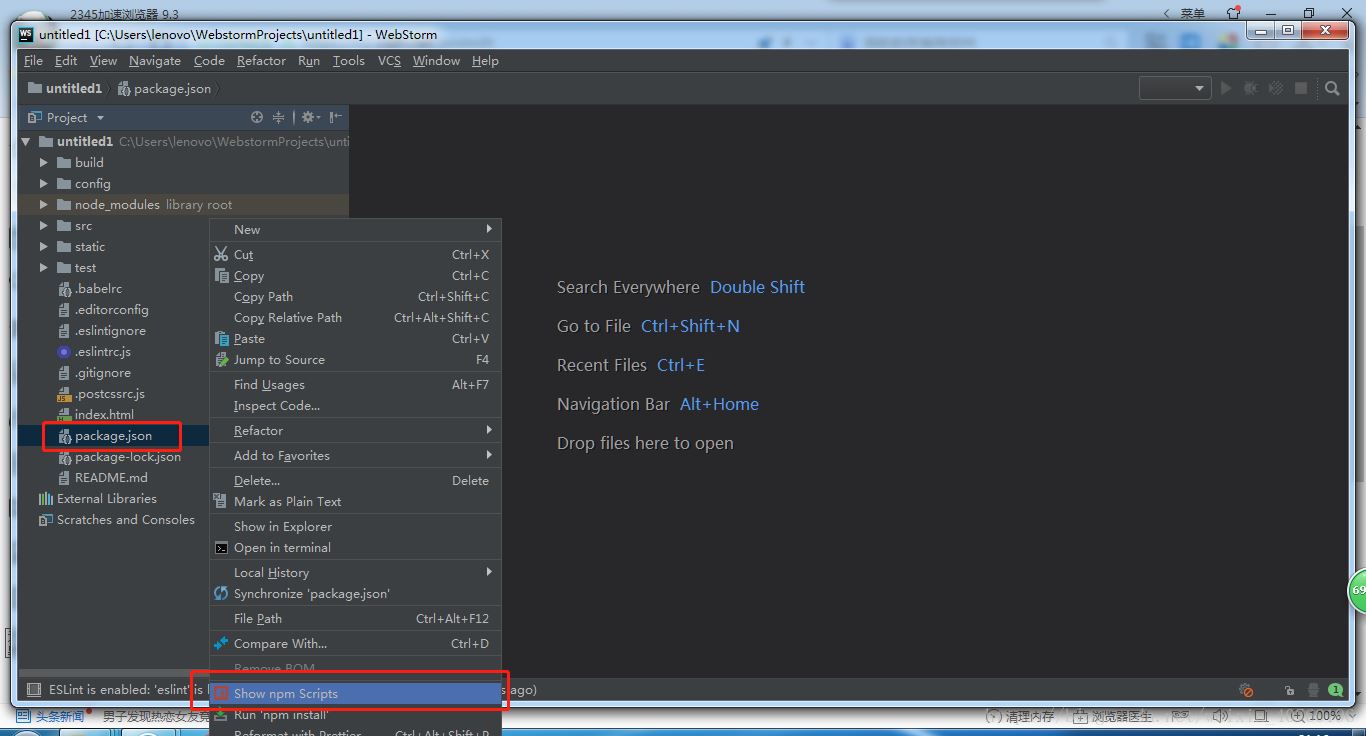Choose Show npm Scripts from context menu
Image resolution: width=1366 pixels, height=736 pixels.
point(355,694)
